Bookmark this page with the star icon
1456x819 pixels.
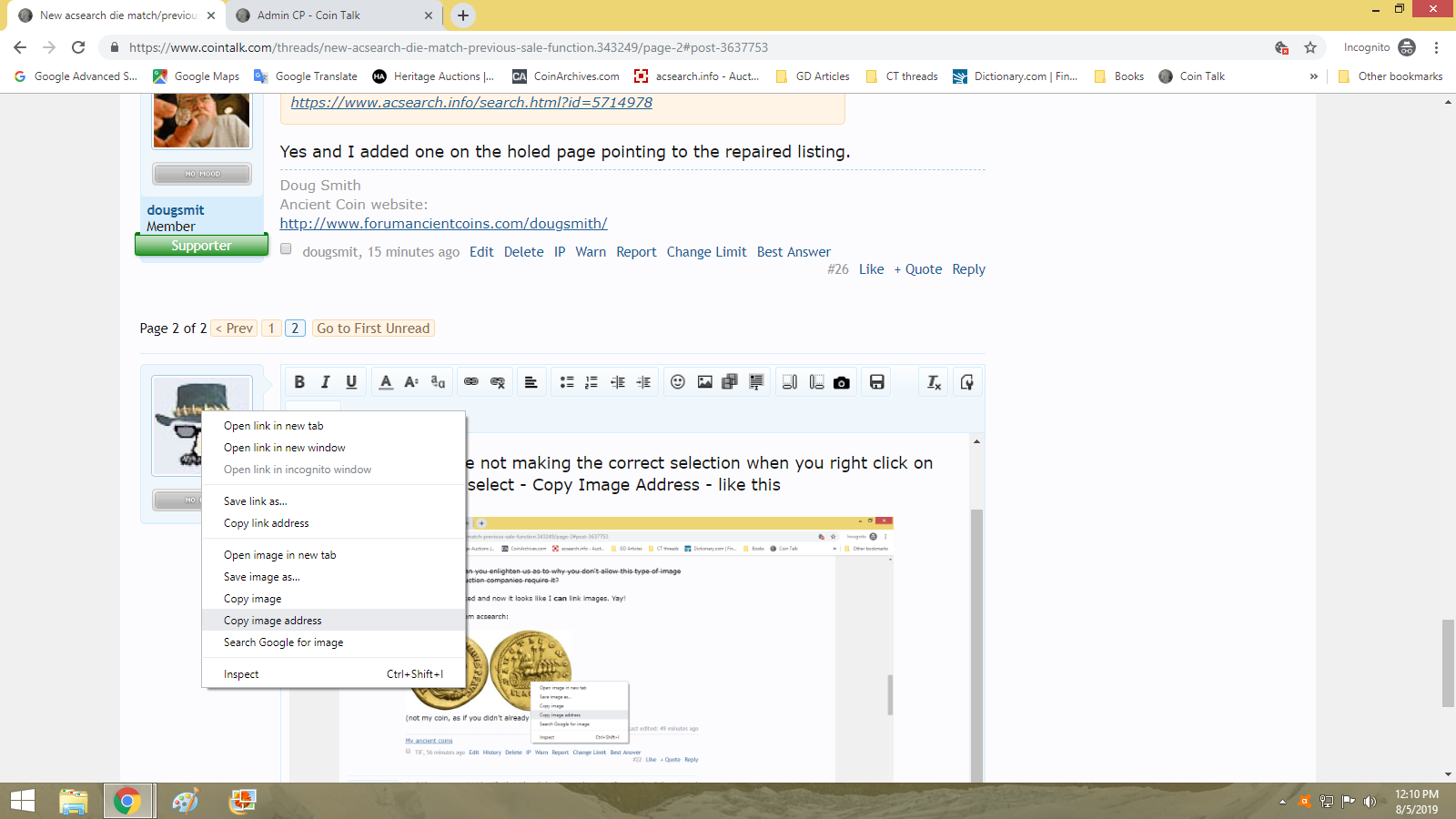pos(1310,47)
